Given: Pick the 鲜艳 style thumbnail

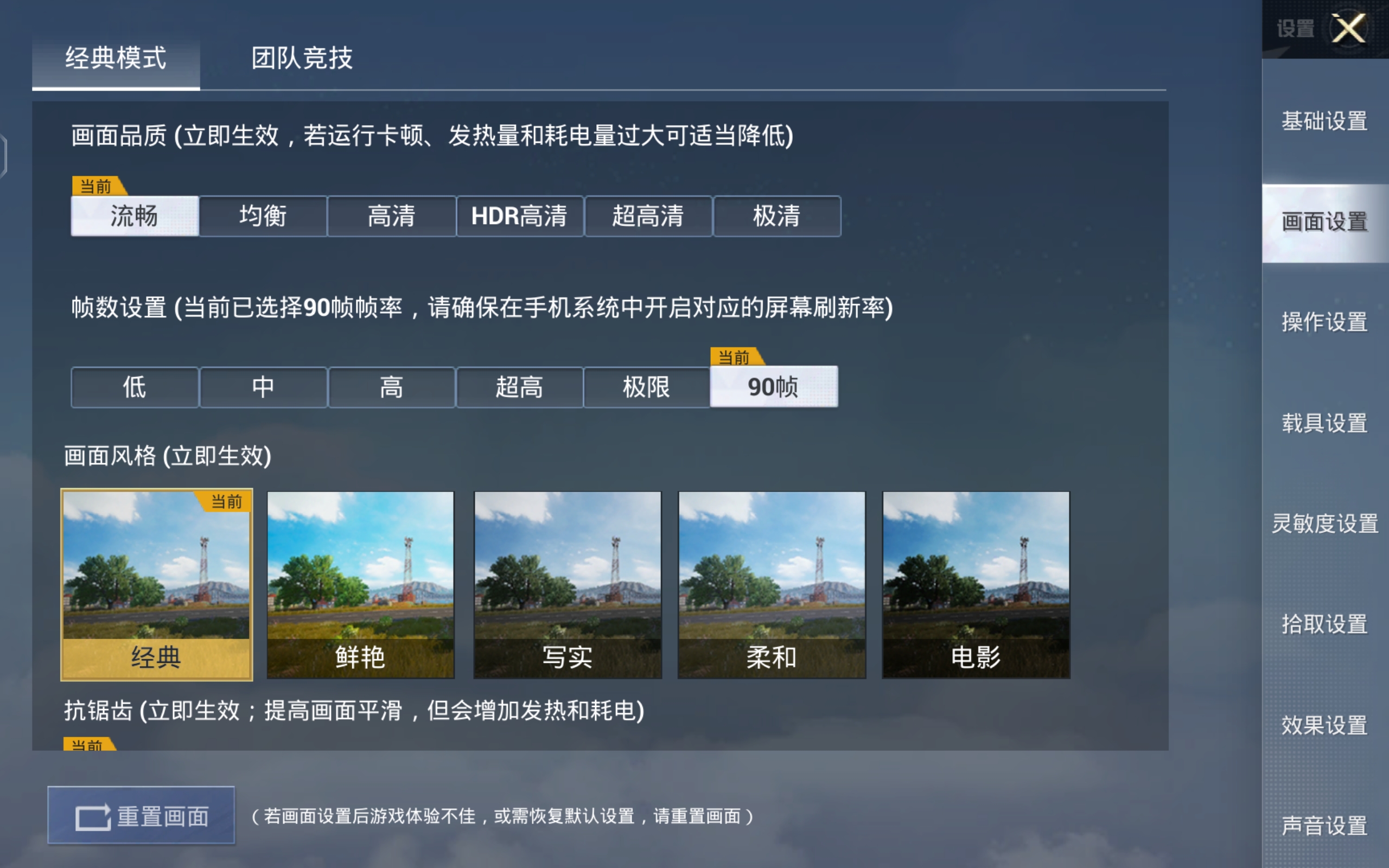Looking at the screenshot, I should [360, 584].
